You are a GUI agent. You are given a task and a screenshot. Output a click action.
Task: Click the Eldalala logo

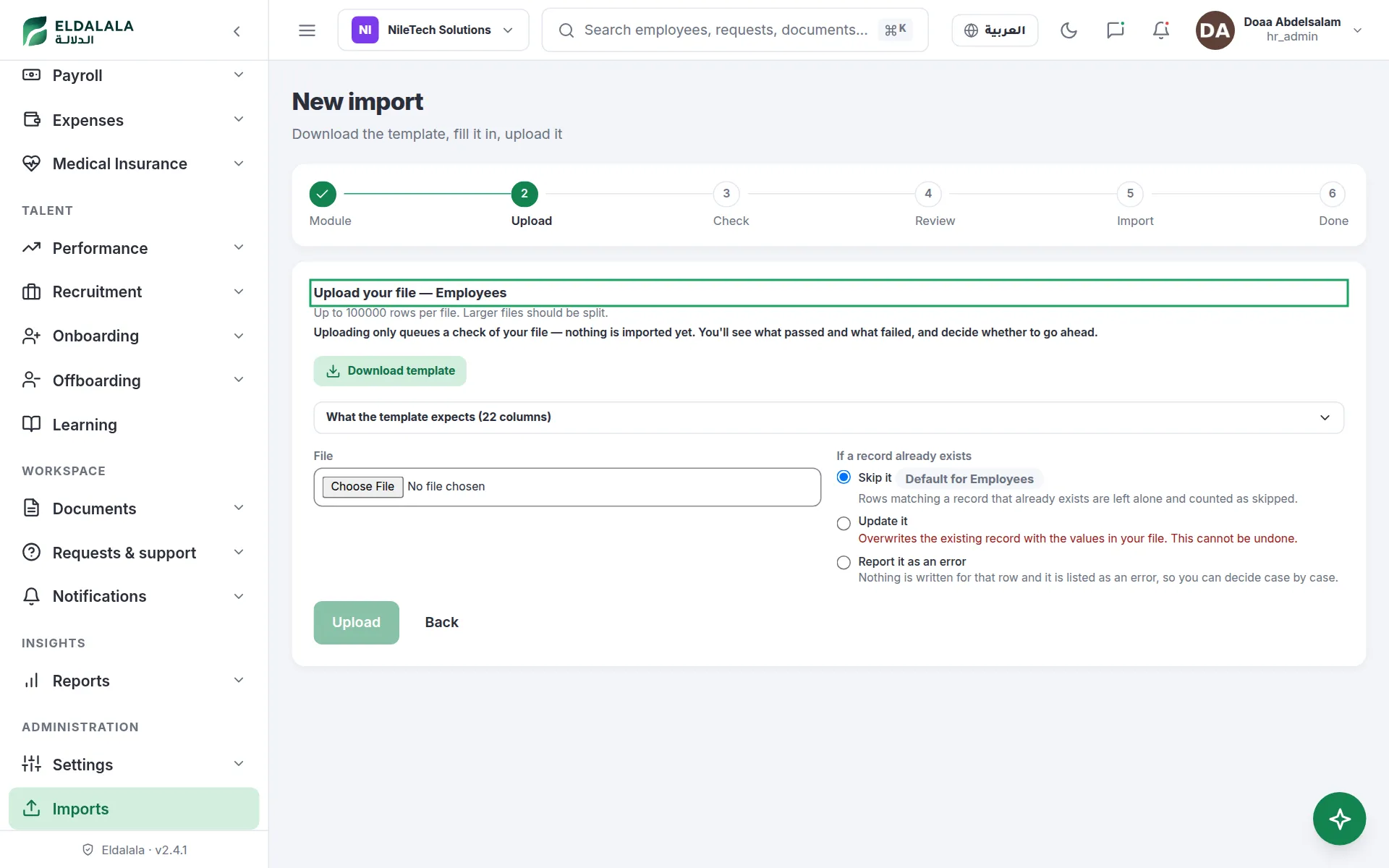click(78, 31)
